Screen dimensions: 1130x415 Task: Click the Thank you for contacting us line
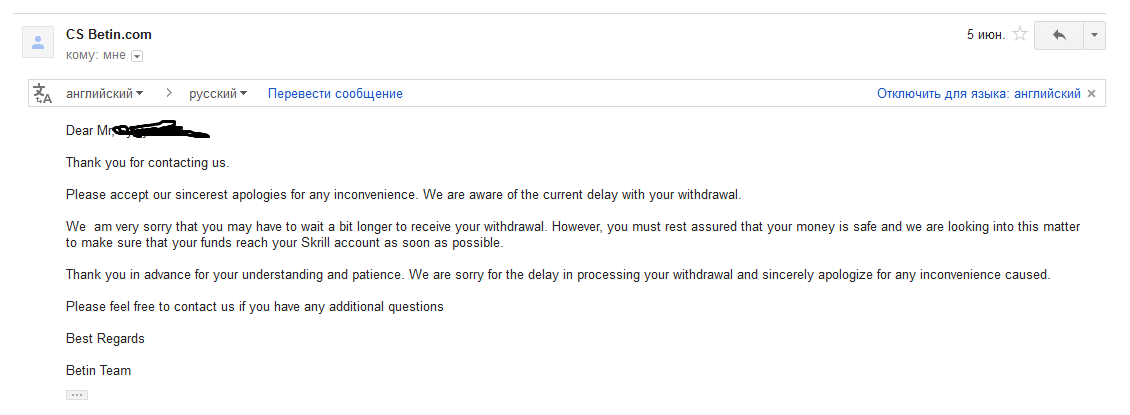pos(148,163)
